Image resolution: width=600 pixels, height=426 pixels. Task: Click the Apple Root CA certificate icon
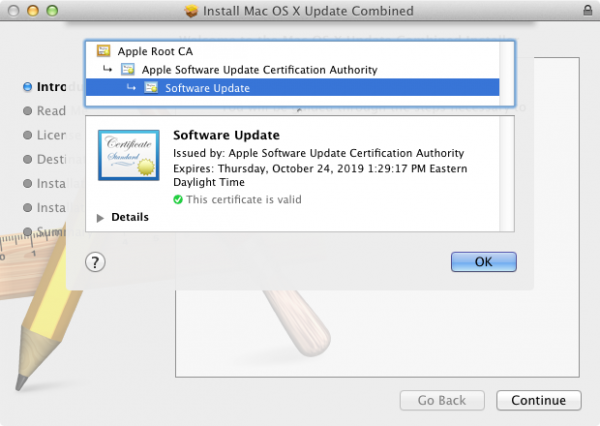(103, 51)
